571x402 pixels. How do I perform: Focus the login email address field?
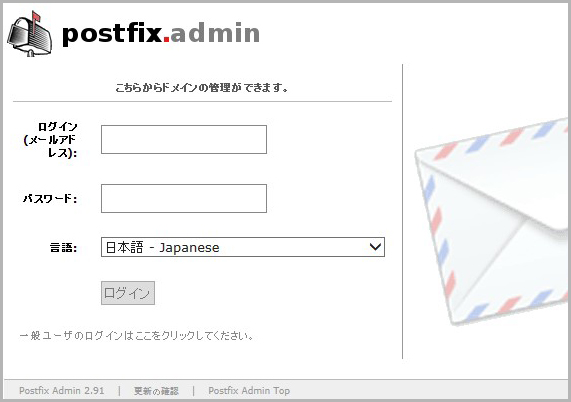184,139
